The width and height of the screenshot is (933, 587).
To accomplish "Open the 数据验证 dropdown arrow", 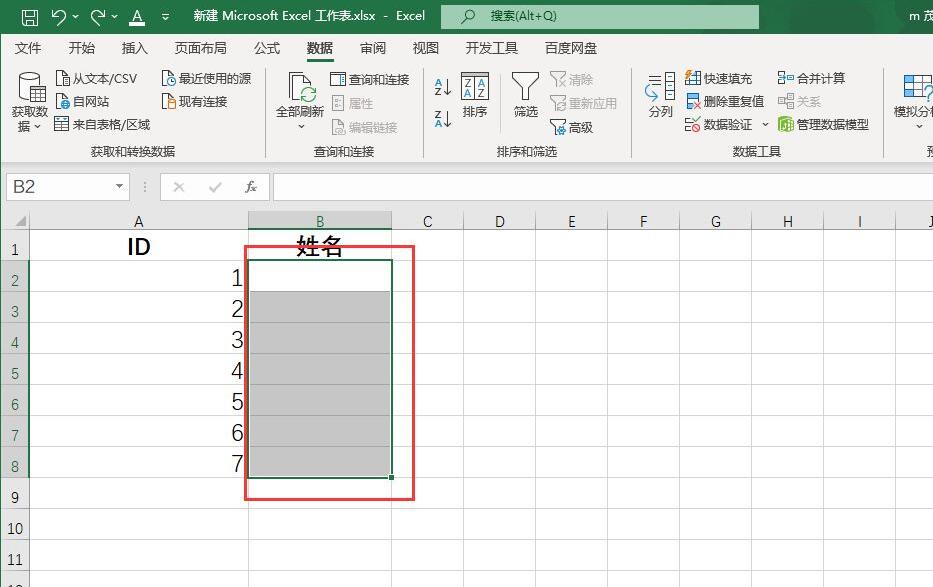I will pos(767,124).
